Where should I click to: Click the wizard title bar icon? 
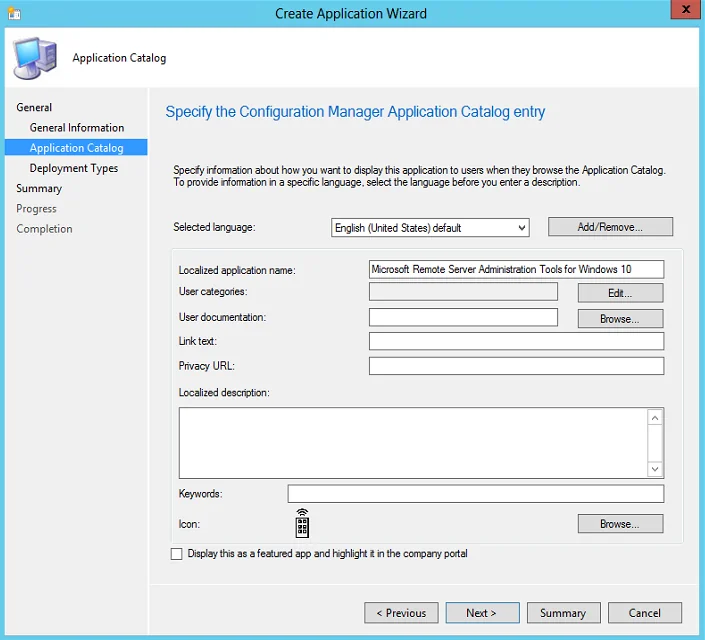[14, 14]
